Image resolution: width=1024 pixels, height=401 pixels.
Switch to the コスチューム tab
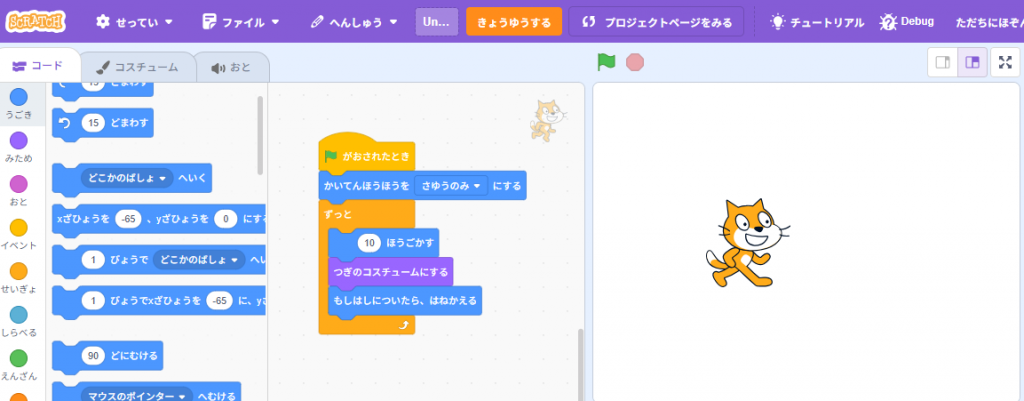[x=137, y=68]
